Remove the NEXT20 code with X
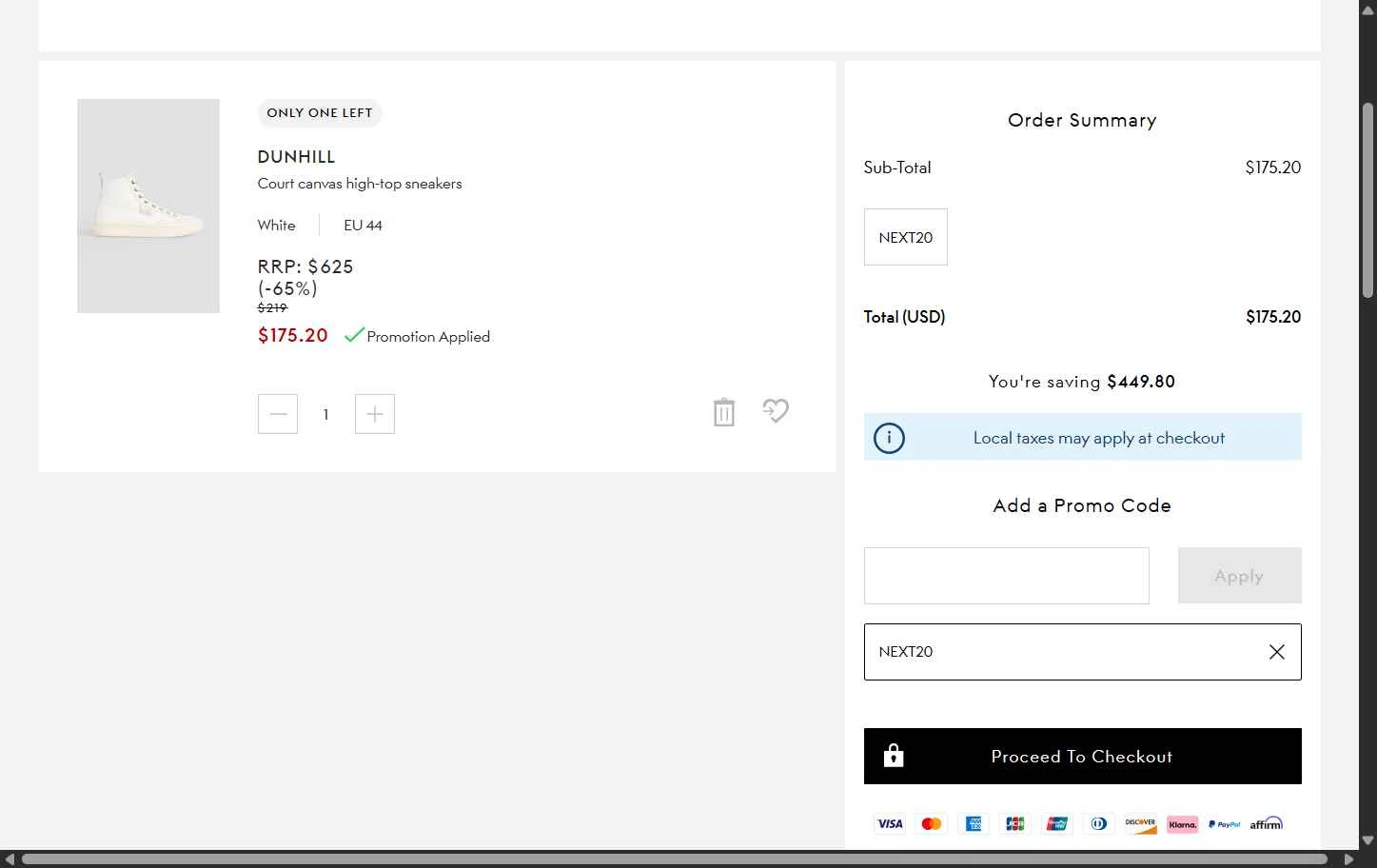 [1277, 652]
